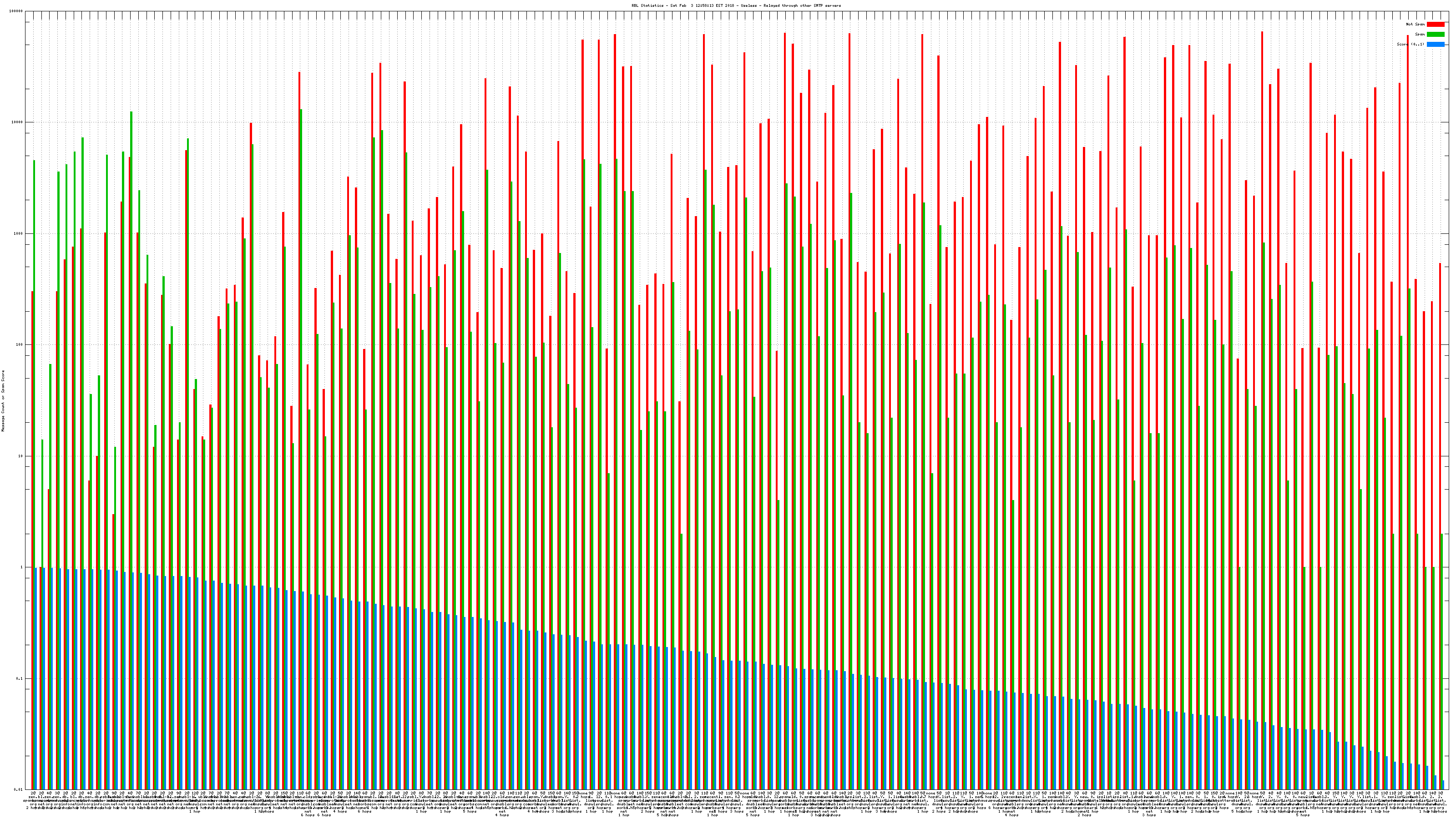This screenshot has height=819, width=1456.
Task: Click the 'Spam' legend label text
Action: point(1420,35)
